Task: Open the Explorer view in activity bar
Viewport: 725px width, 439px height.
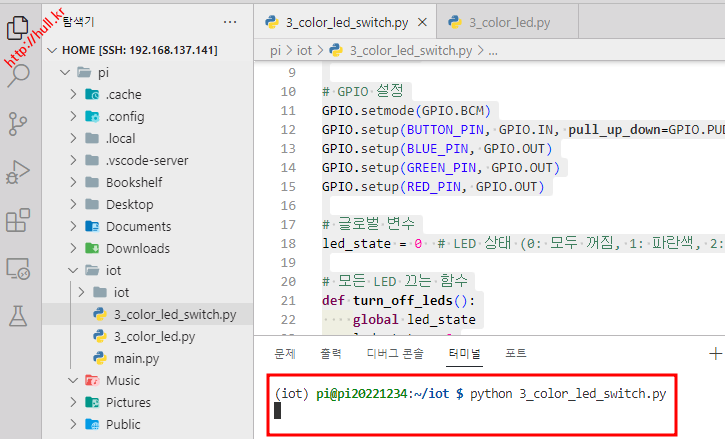Action: coord(19,27)
